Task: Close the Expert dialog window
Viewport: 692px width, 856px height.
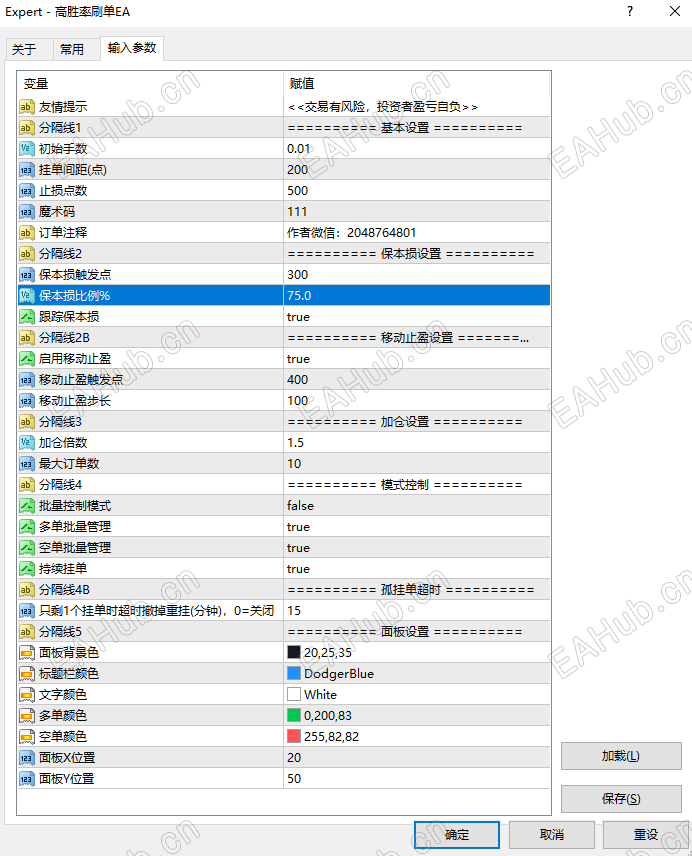Action: click(675, 11)
